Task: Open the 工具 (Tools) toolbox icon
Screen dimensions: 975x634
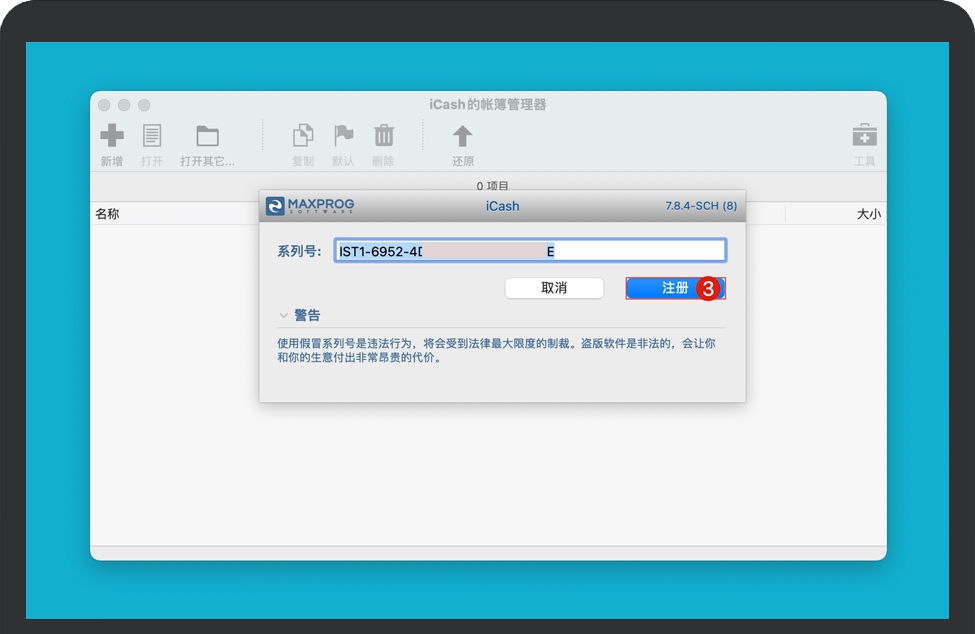Action: pyautogui.click(x=864, y=135)
